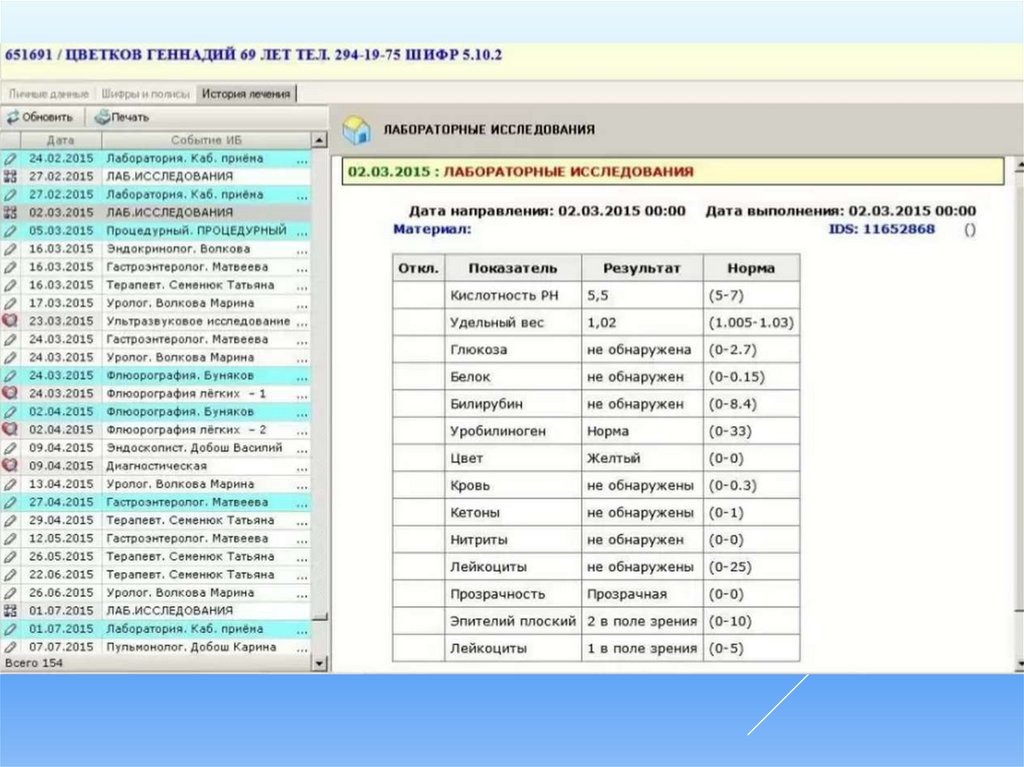Click the lab icon of the 02.03.2015 ЛАБ.ИССЛЕДОВАНИЯ row

click(10, 213)
